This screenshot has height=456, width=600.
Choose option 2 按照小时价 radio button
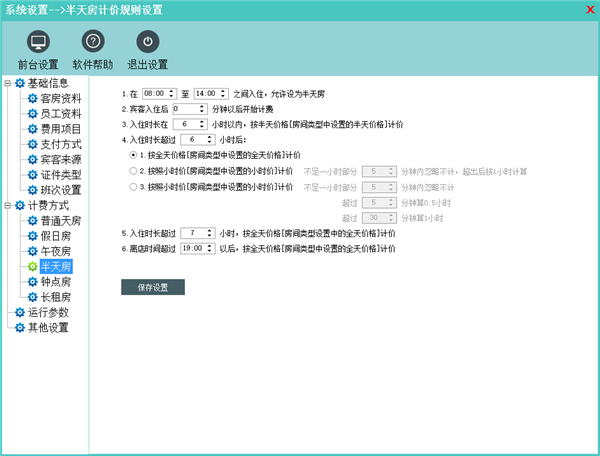click(133, 171)
